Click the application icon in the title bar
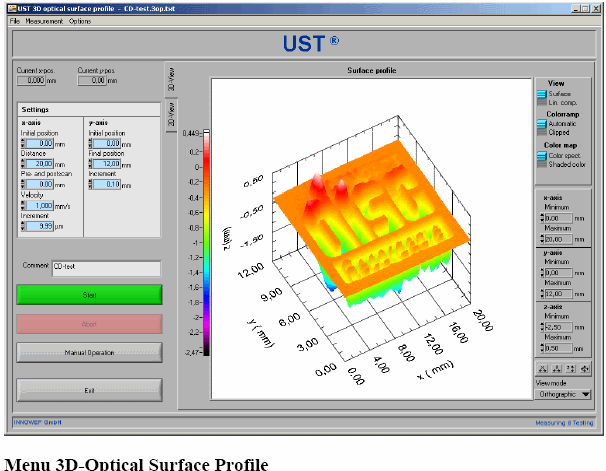606x471 pixels. tap(12, 9)
